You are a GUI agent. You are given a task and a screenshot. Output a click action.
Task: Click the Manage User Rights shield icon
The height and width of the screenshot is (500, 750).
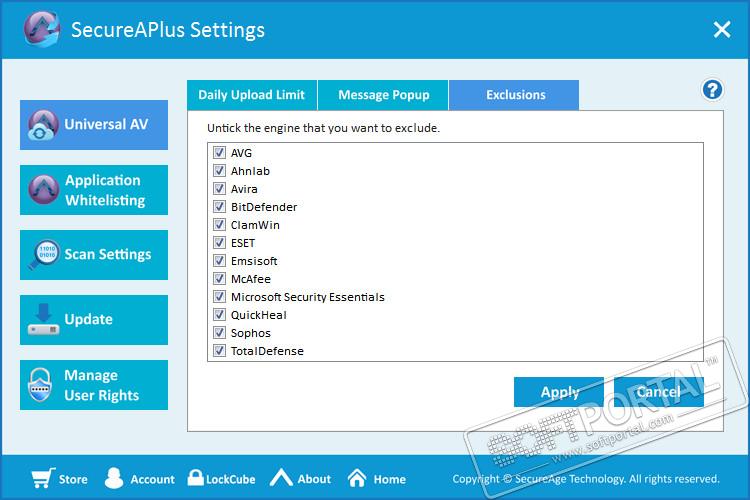pyautogui.click(x=40, y=385)
